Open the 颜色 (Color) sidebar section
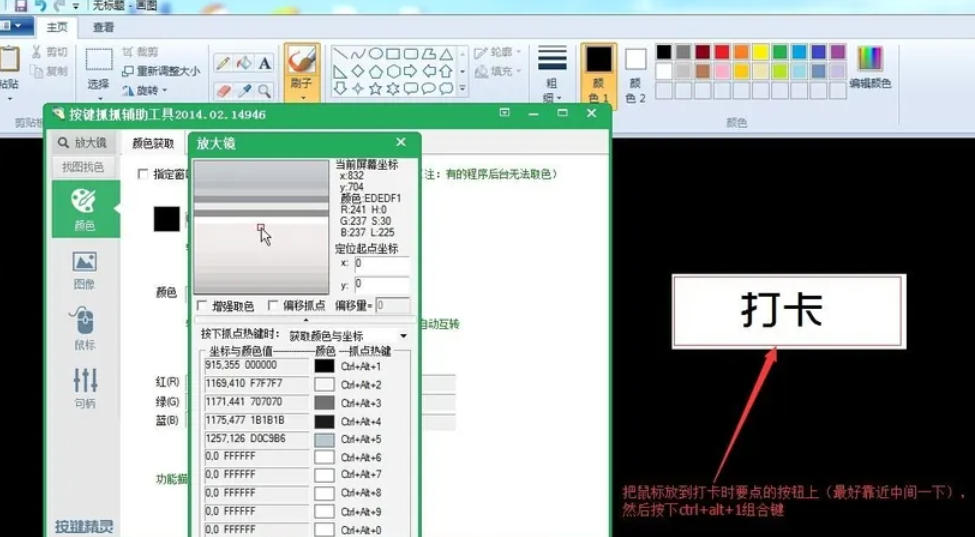 tap(85, 209)
